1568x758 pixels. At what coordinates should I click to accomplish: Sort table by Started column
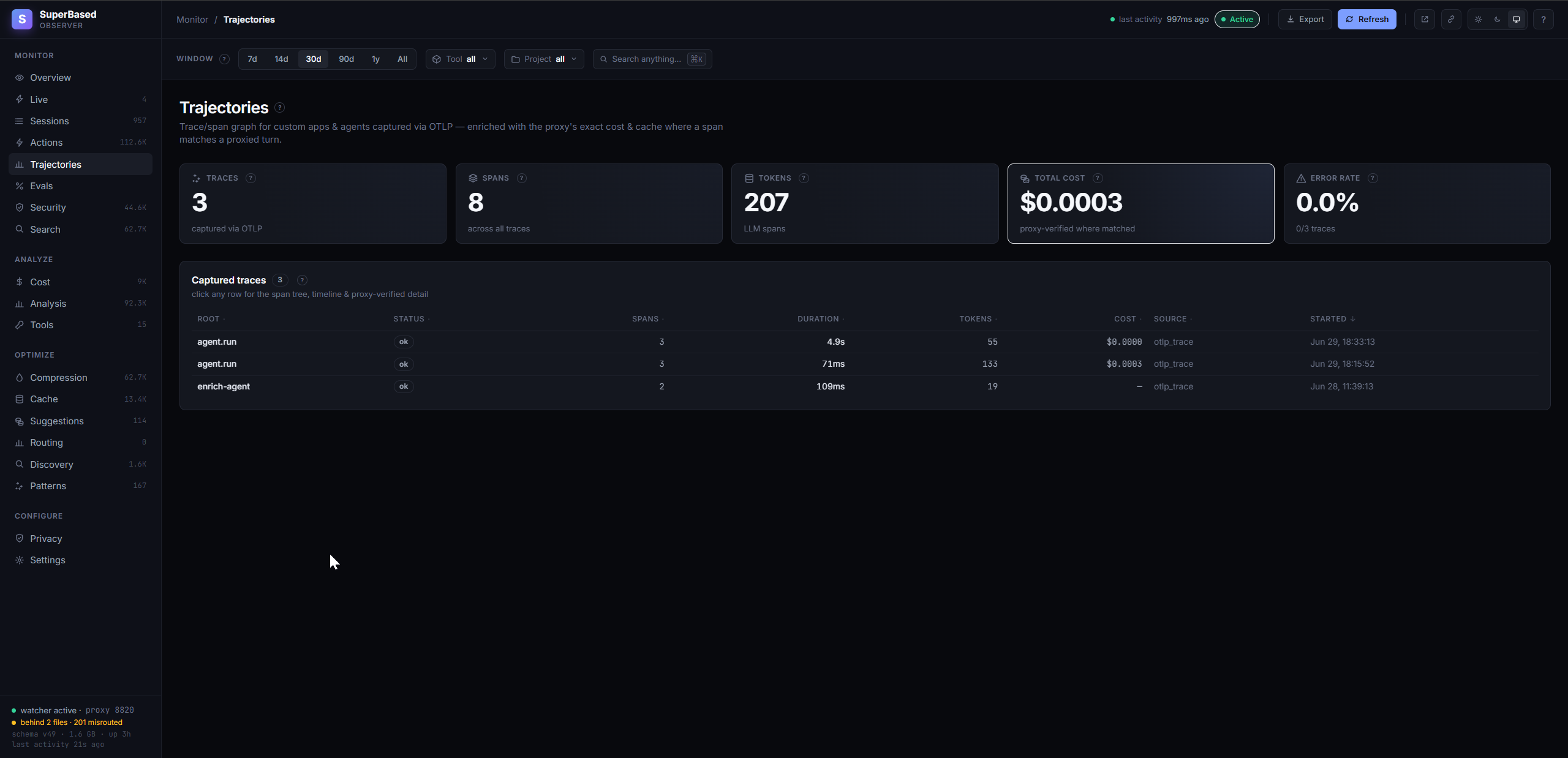coord(1332,319)
